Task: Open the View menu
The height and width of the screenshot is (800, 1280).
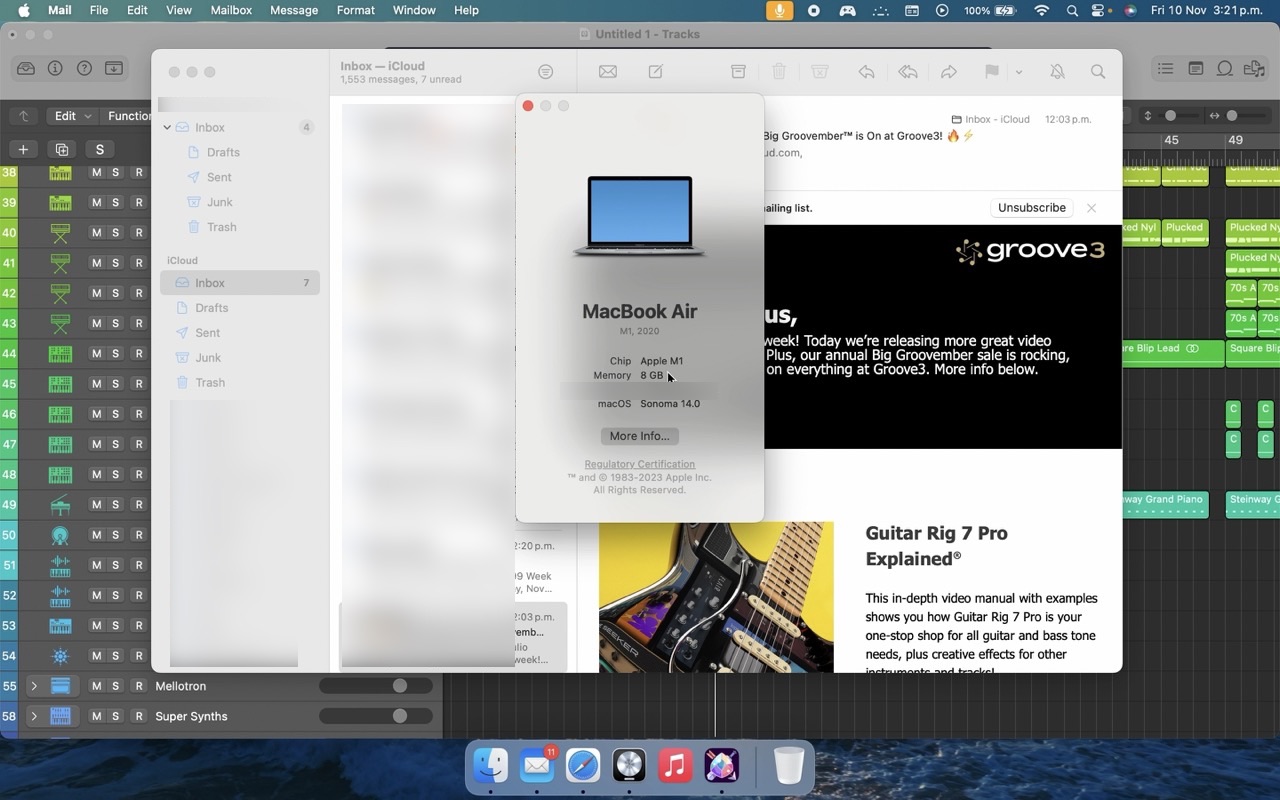Action: point(178,10)
